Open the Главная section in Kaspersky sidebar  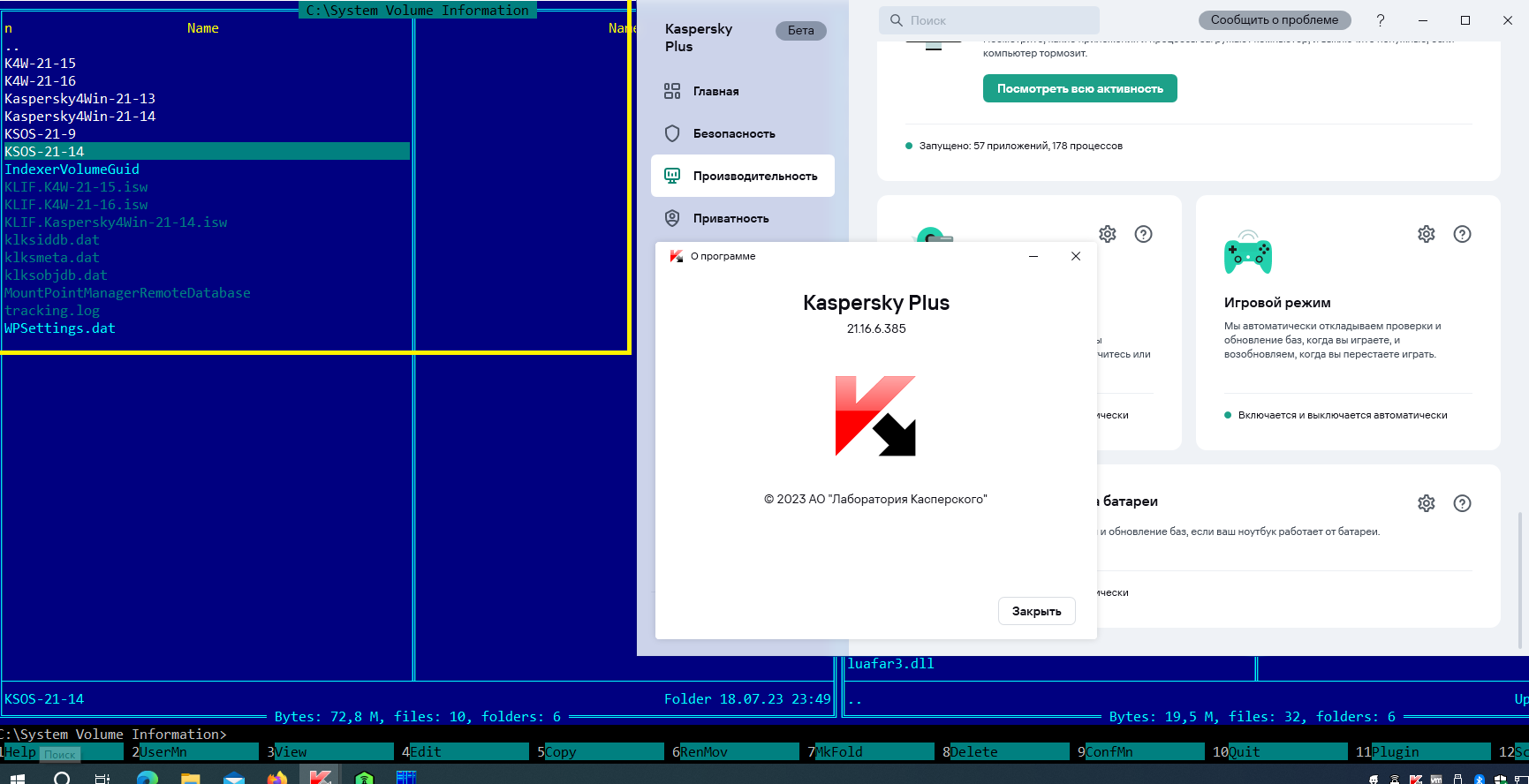tap(742, 91)
